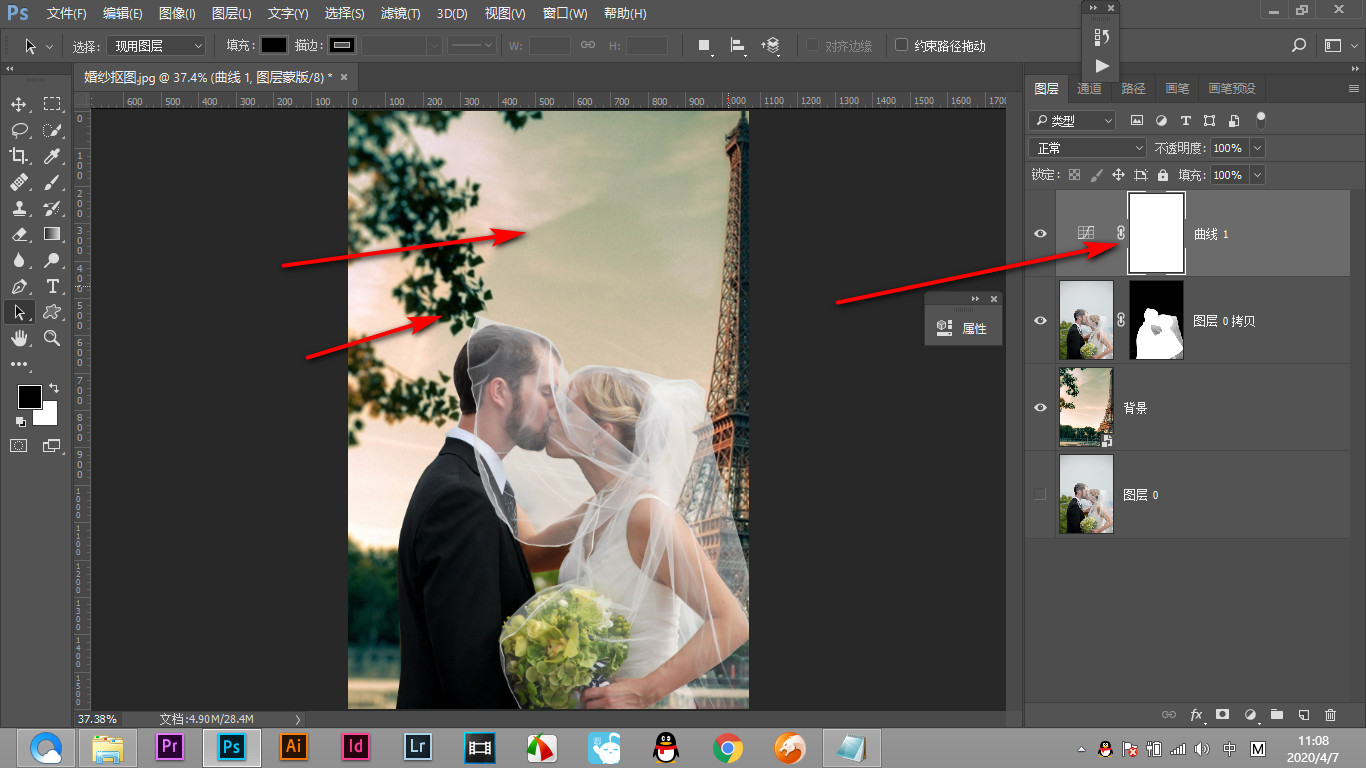Open Adobe Illustrator from the taskbar
Viewport: 1366px width, 768px height.
coord(293,747)
